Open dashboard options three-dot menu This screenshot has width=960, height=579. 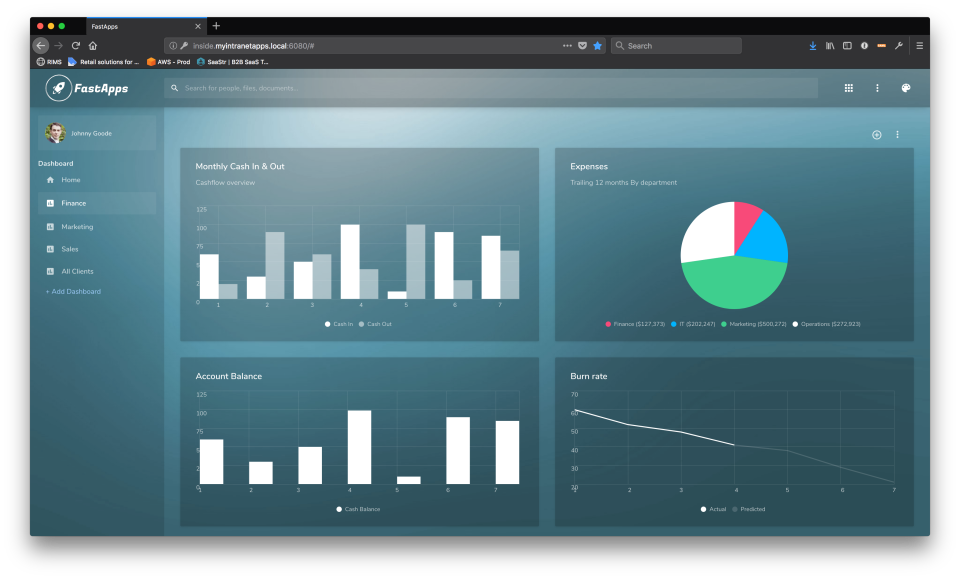tap(897, 135)
